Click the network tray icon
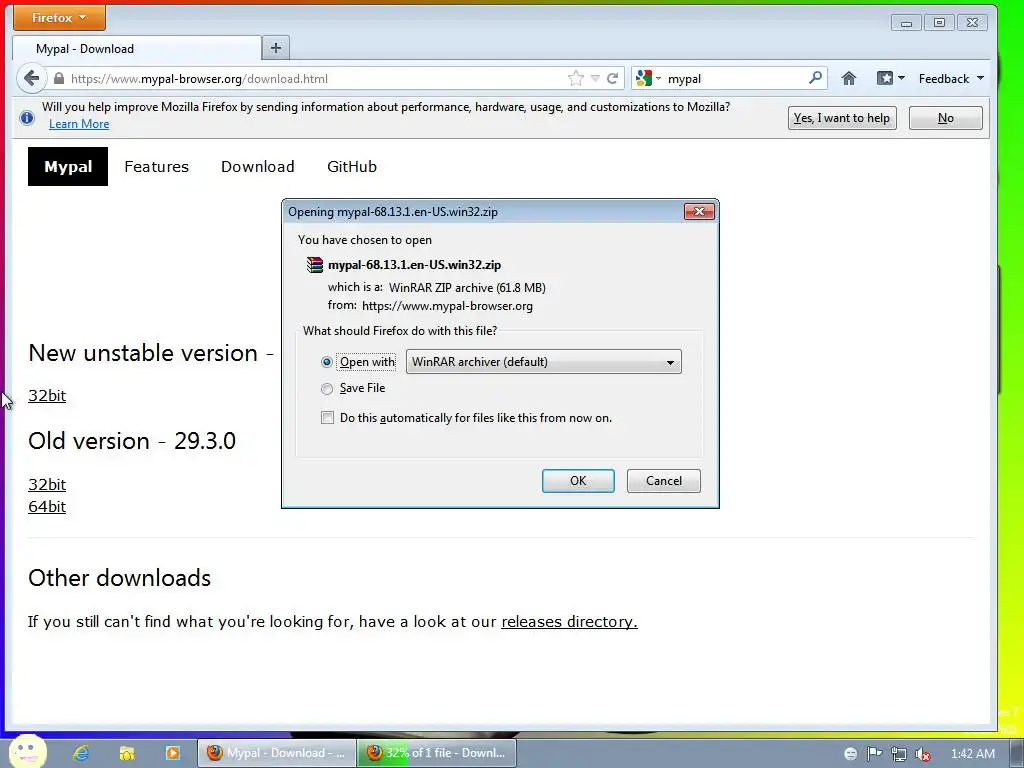 pyautogui.click(x=899, y=754)
